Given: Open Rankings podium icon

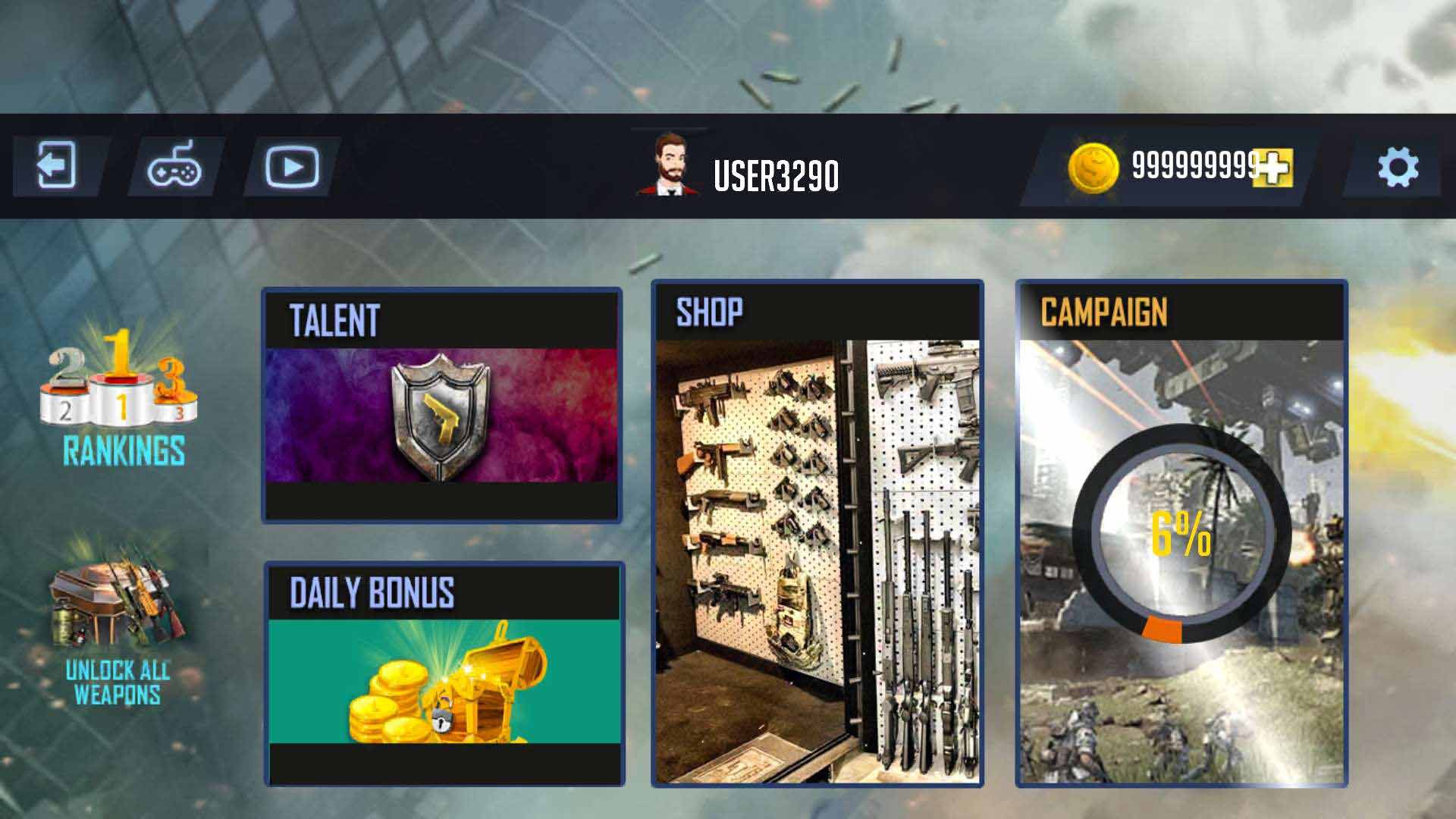Looking at the screenshot, I should (x=119, y=378).
